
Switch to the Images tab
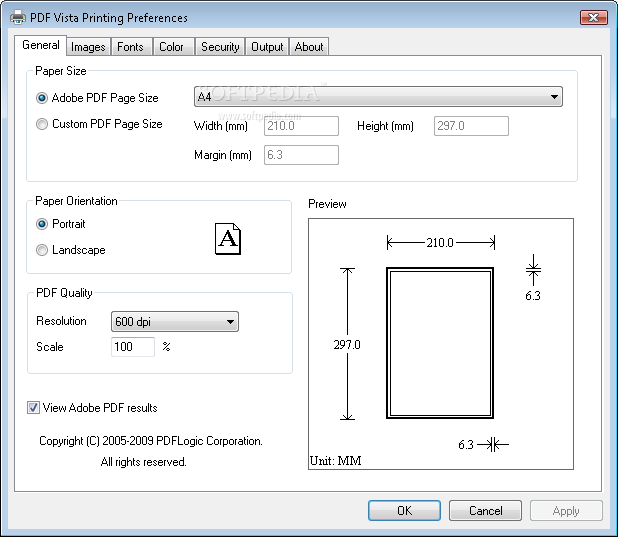[88, 47]
